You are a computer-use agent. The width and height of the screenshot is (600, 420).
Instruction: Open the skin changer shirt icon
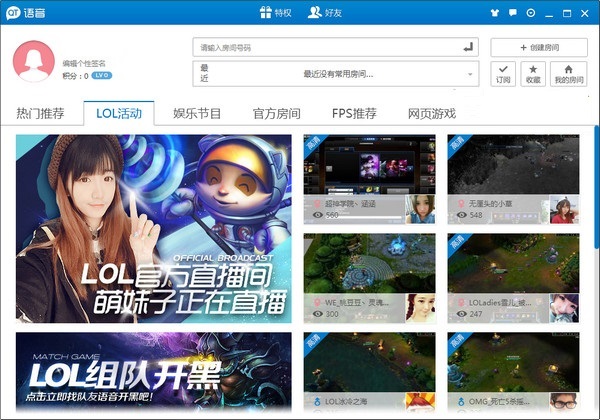[x=495, y=13]
